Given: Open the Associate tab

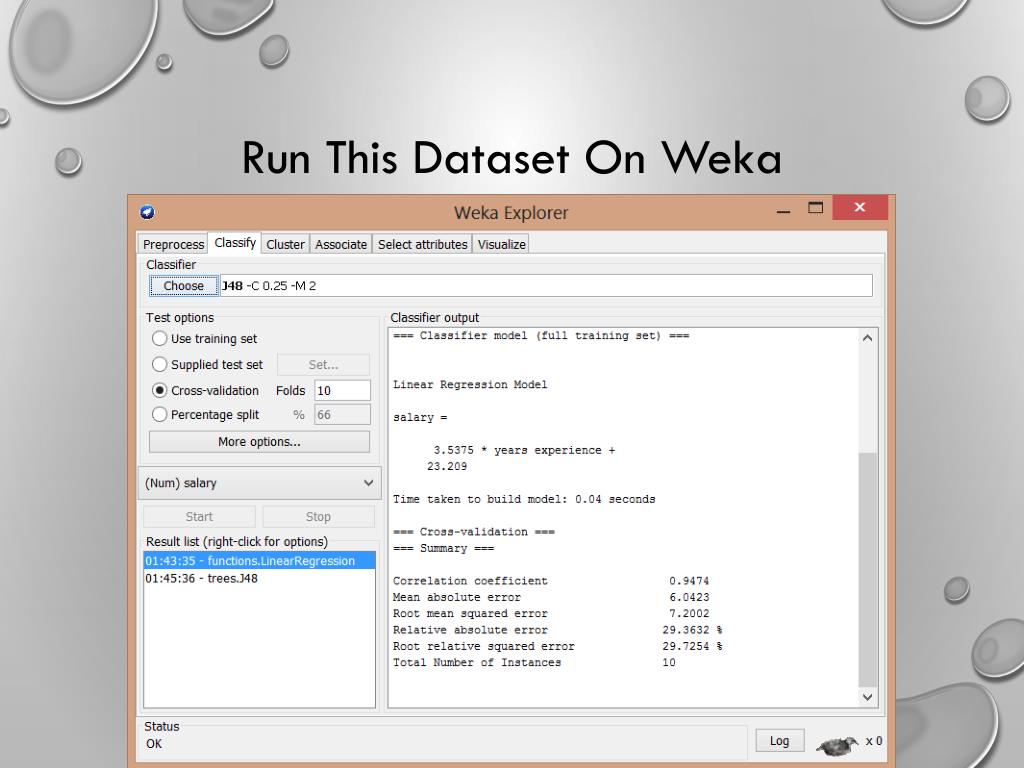Looking at the screenshot, I should [341, 244].
